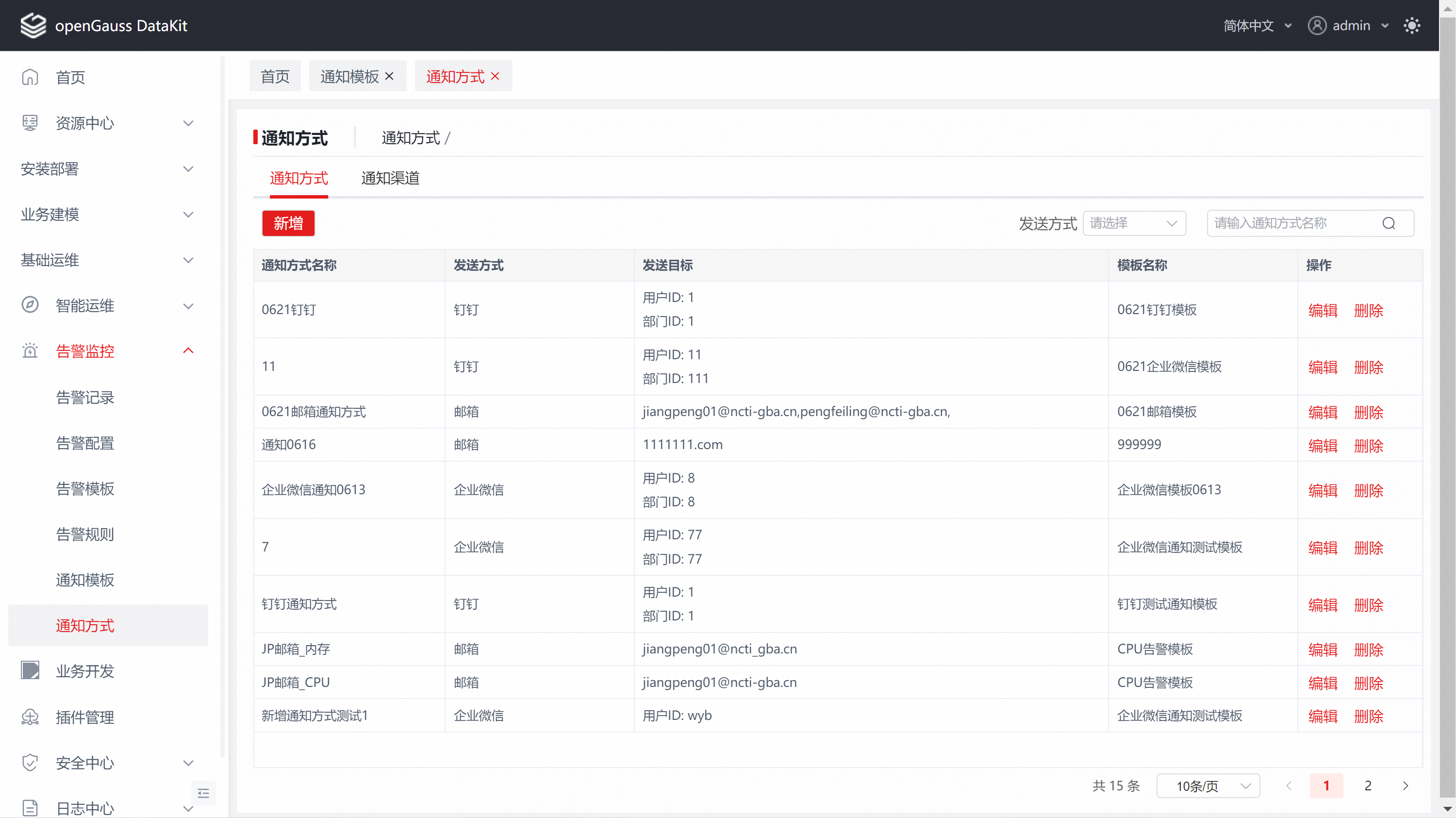The width and height of the screenshot is (1456, 818).
Task: Close the 通知方式 tab
Action: (495, 76)
